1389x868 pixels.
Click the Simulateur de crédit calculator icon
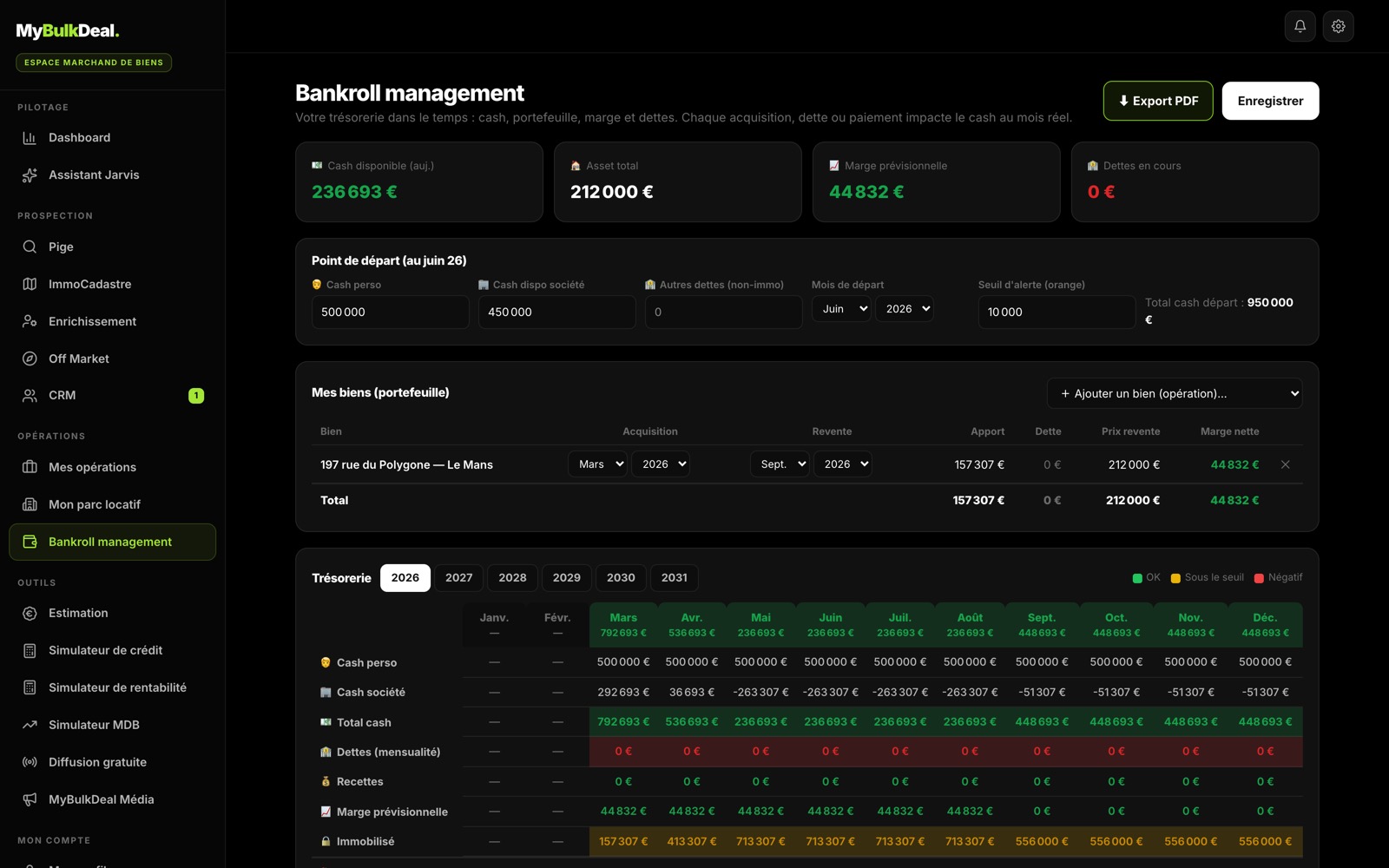point(30,650)
